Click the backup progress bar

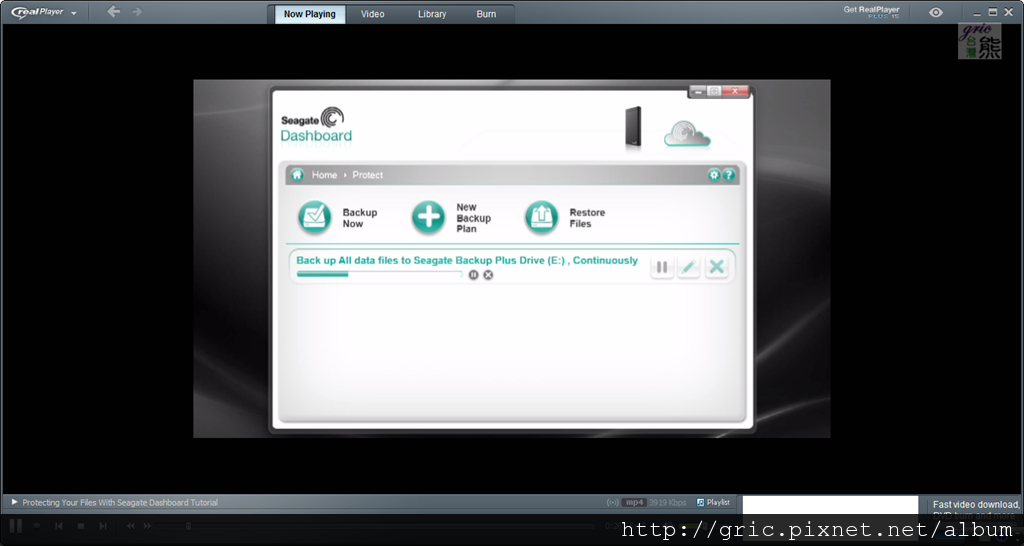click(x=379, y=274)
